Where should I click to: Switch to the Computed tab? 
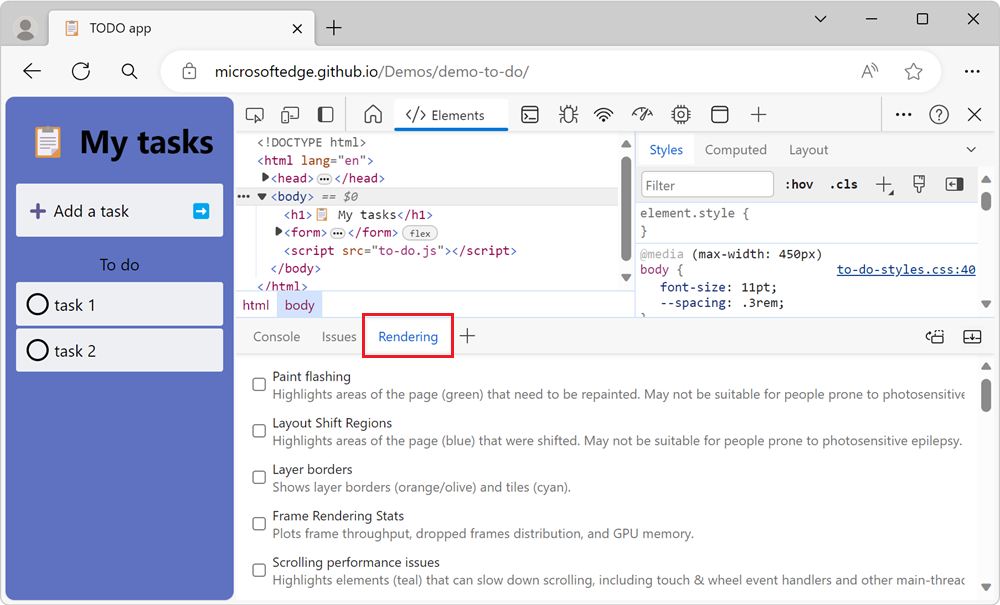(x=736, y=149)
